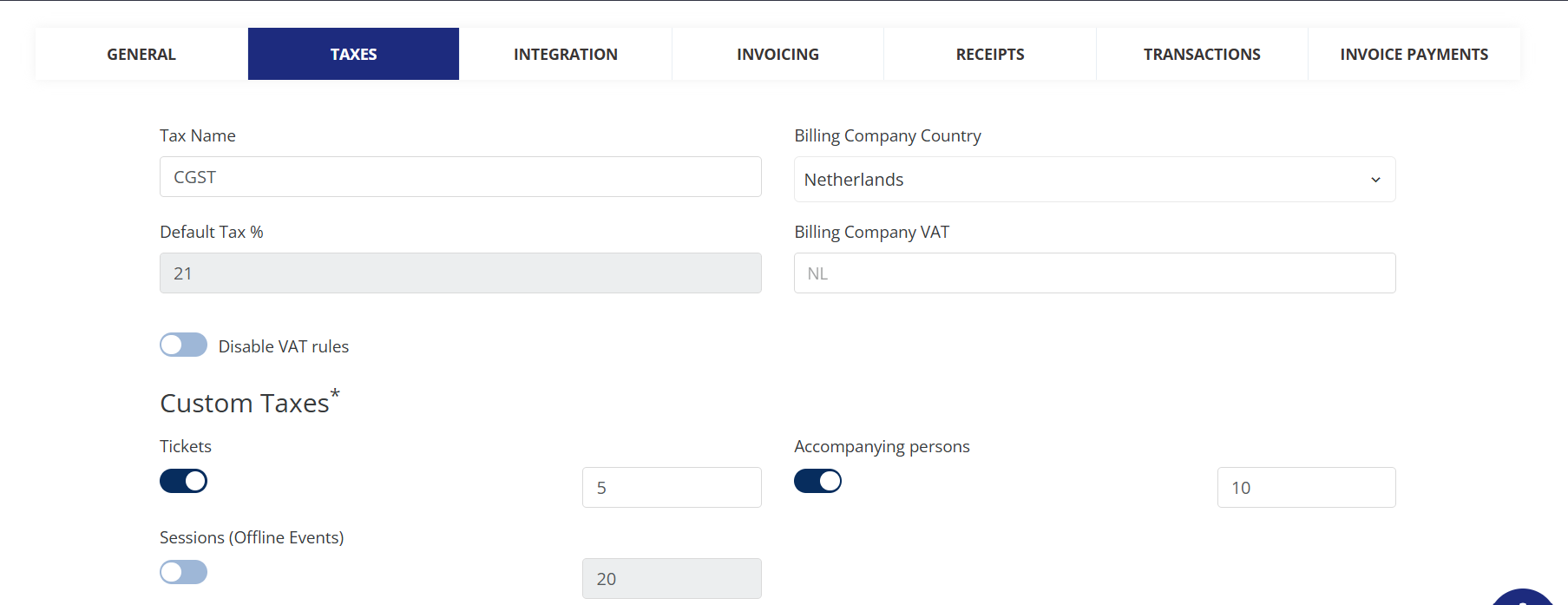Screen dimensions: 1568x605
Task: Toggle Disable VAT rules switch
Action: pyautogui.click(x=183, y=345)
